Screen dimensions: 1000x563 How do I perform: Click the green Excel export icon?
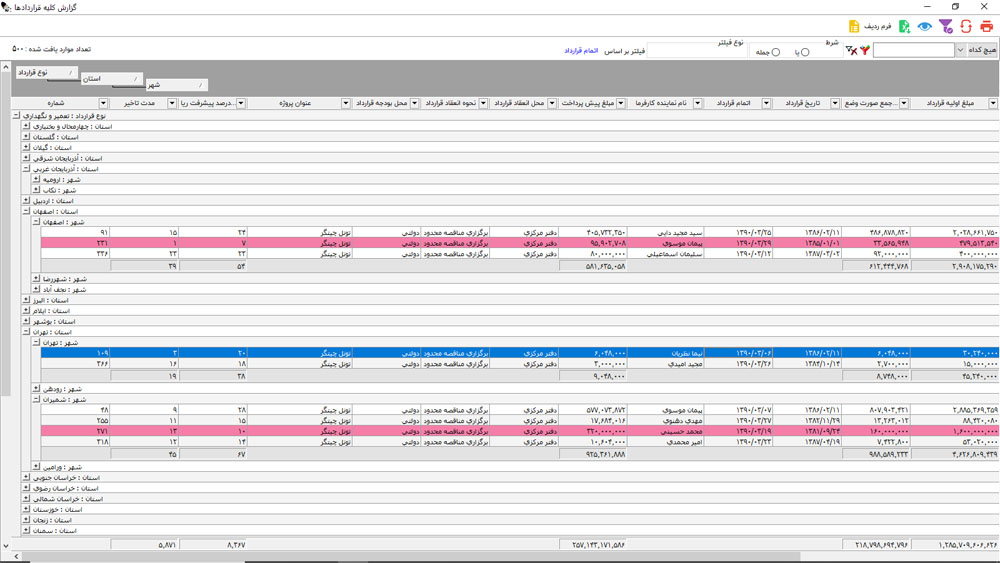tap(904, 26)
